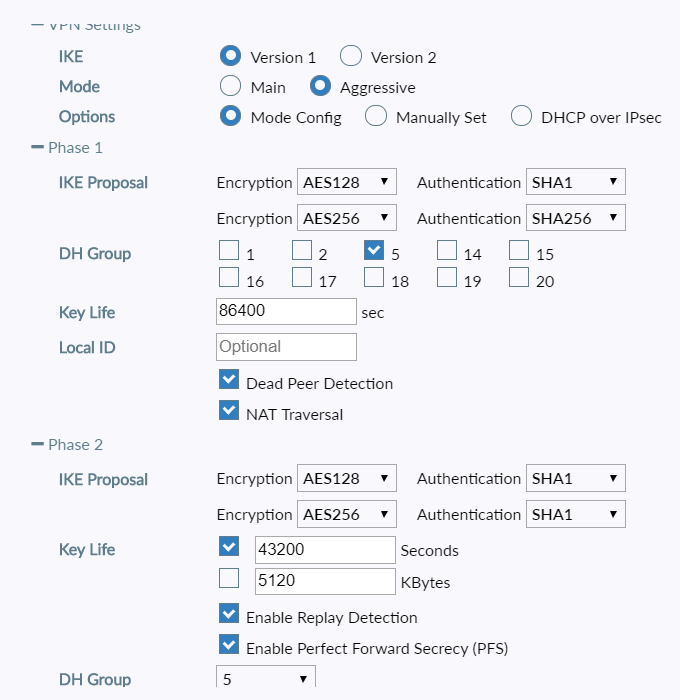Screen dimensions: 680x700
Task: Disable Perfect Forward Secrecy (PFS)
Action: 229,645
